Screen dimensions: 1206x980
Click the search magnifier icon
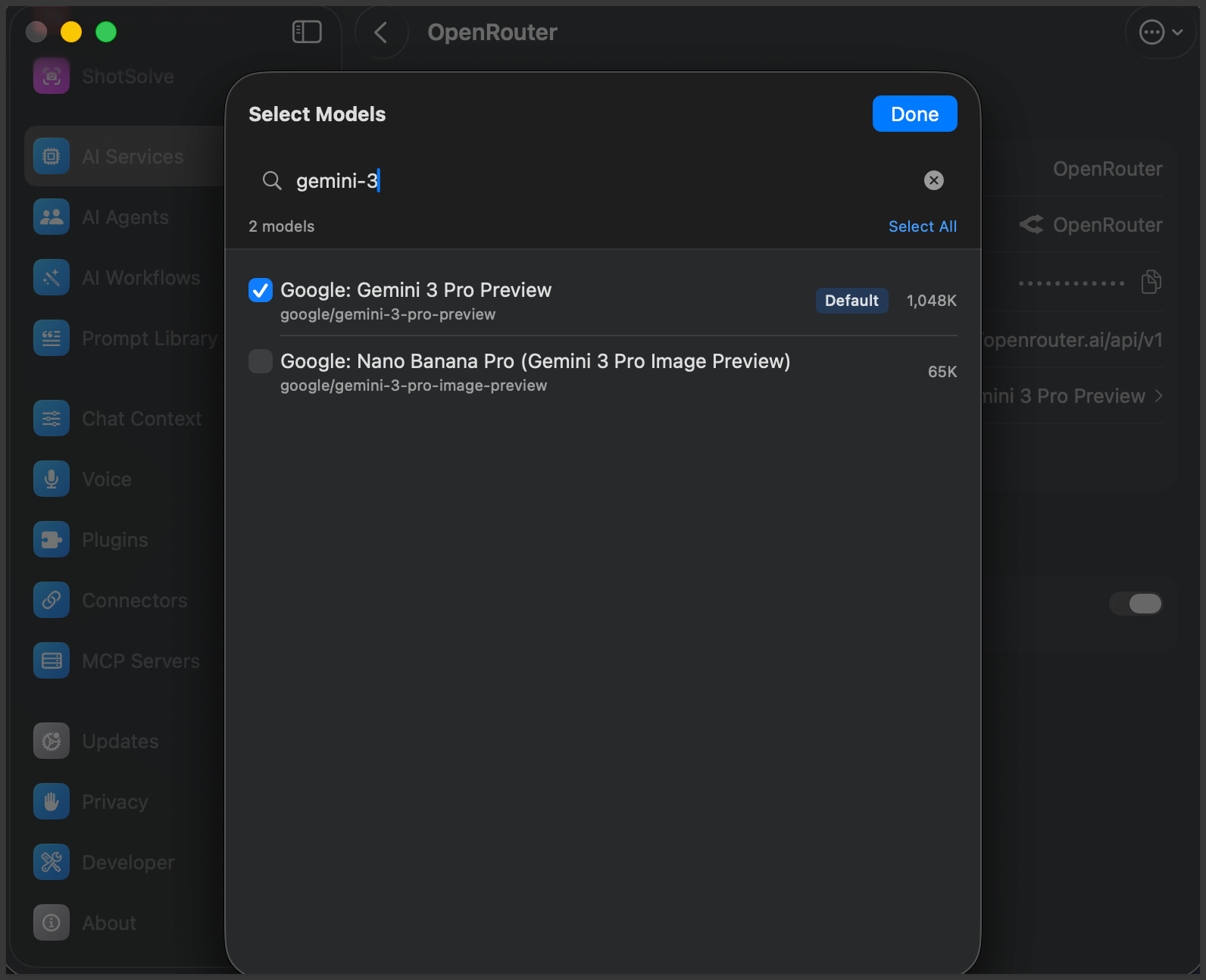[x=272, y=180]
